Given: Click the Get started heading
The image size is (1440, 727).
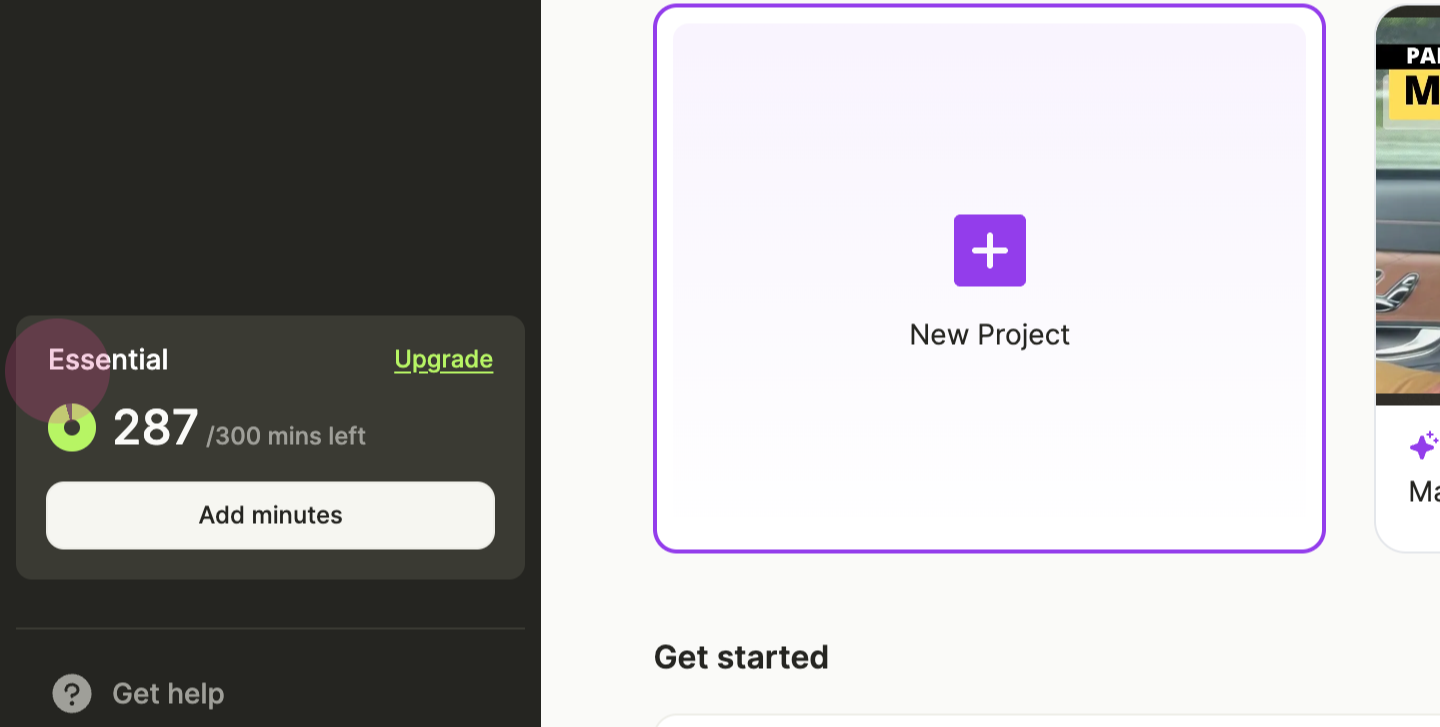Looking at the screenshot, I should click(x=741, y=657).
